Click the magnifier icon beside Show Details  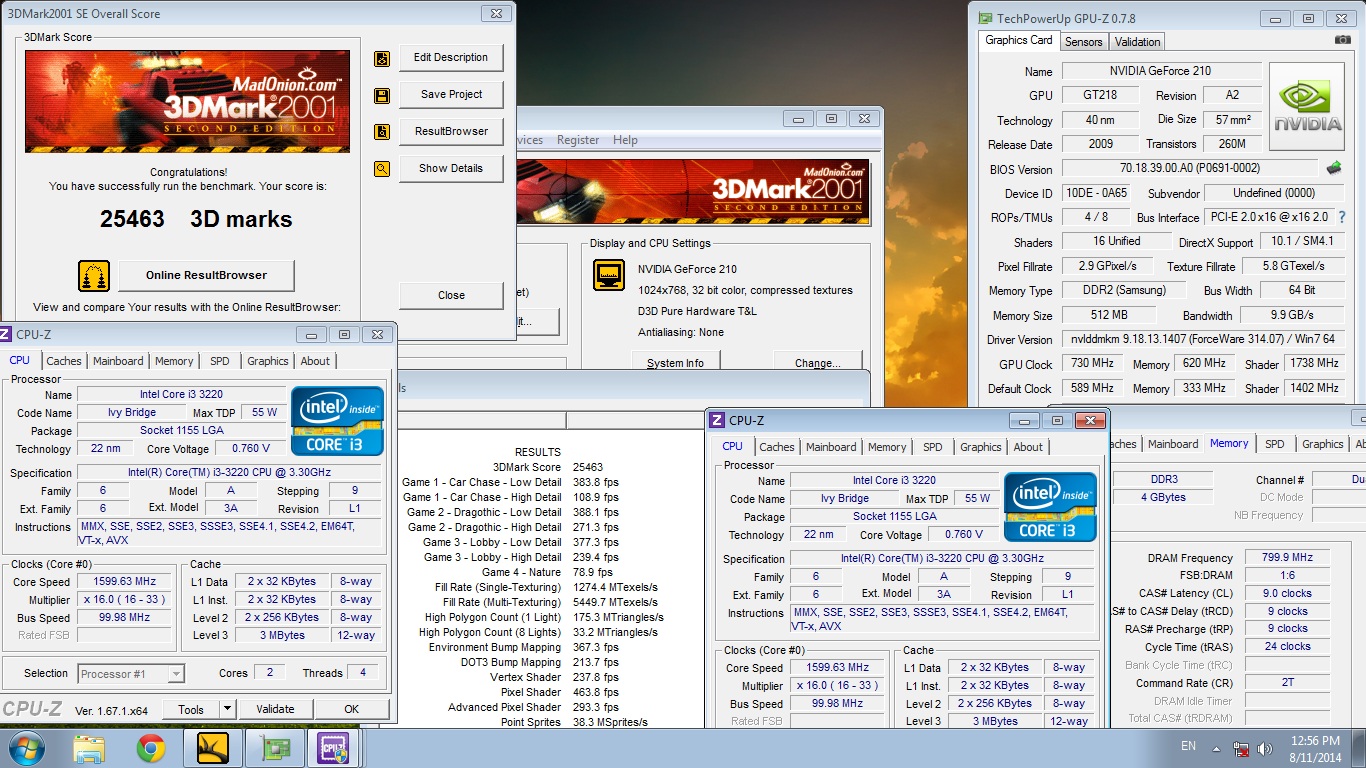point(381,169)
